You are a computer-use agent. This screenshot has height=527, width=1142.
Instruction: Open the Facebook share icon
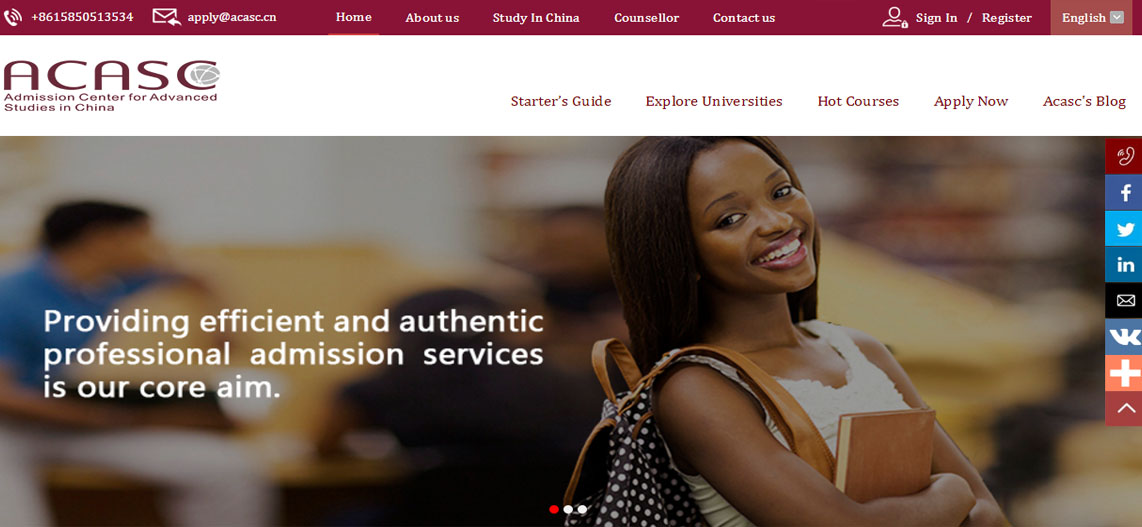pyautogui.click(x=1124, y=192)
